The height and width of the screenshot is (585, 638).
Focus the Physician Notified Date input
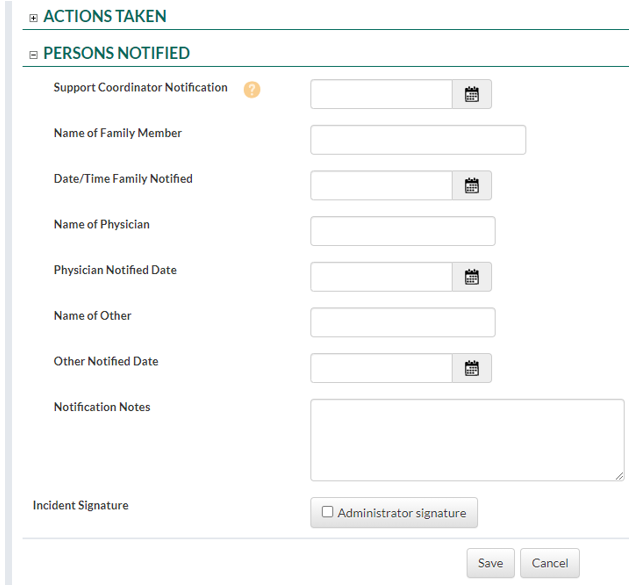(x=381, y=277)
